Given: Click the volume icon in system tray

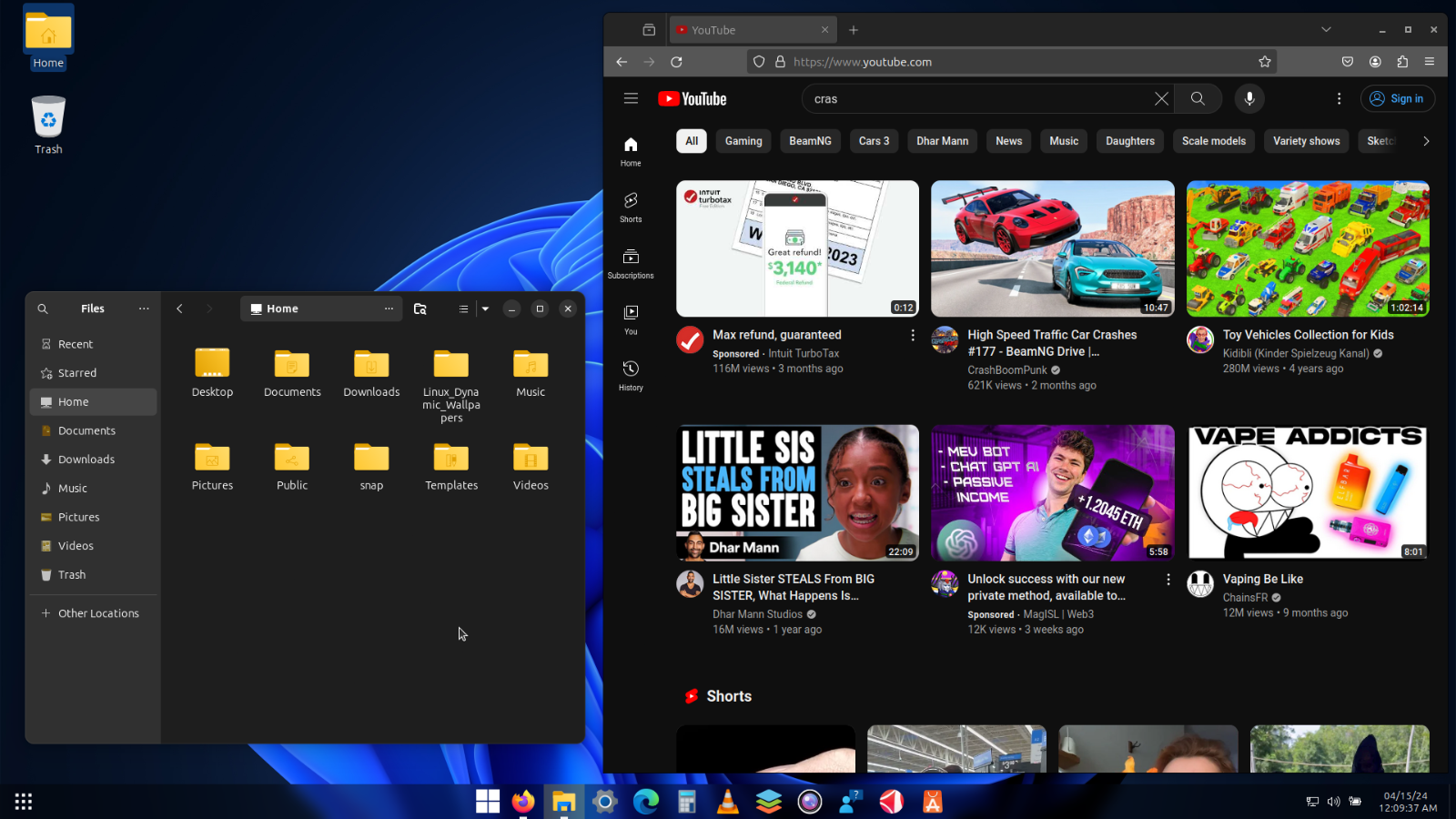Looking at the screenshot, I should tap(1333, 802).
